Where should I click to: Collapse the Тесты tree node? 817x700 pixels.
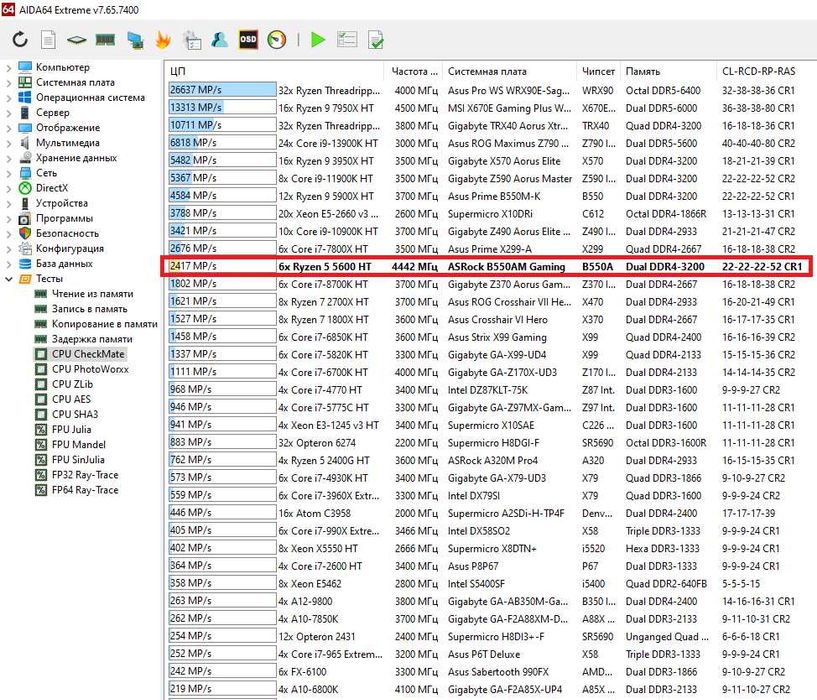click(x=8, y=279)
